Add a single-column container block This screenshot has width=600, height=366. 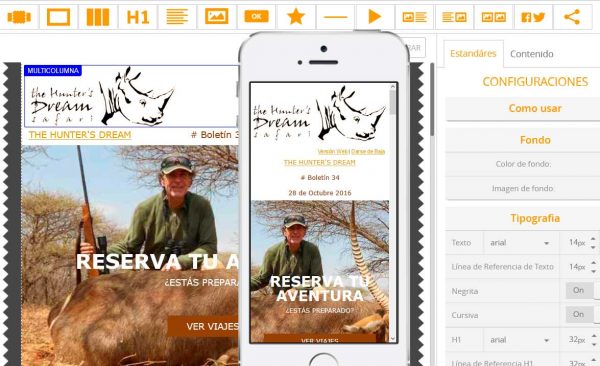(58, 17)
